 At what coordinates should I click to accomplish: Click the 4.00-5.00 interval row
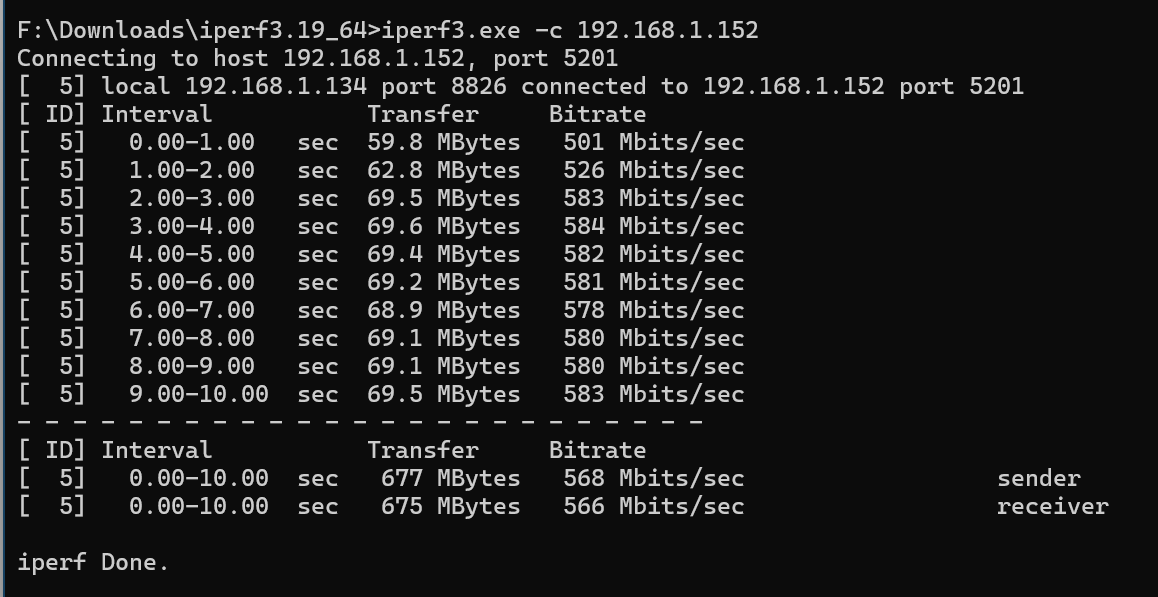click(x=380, y=255)
